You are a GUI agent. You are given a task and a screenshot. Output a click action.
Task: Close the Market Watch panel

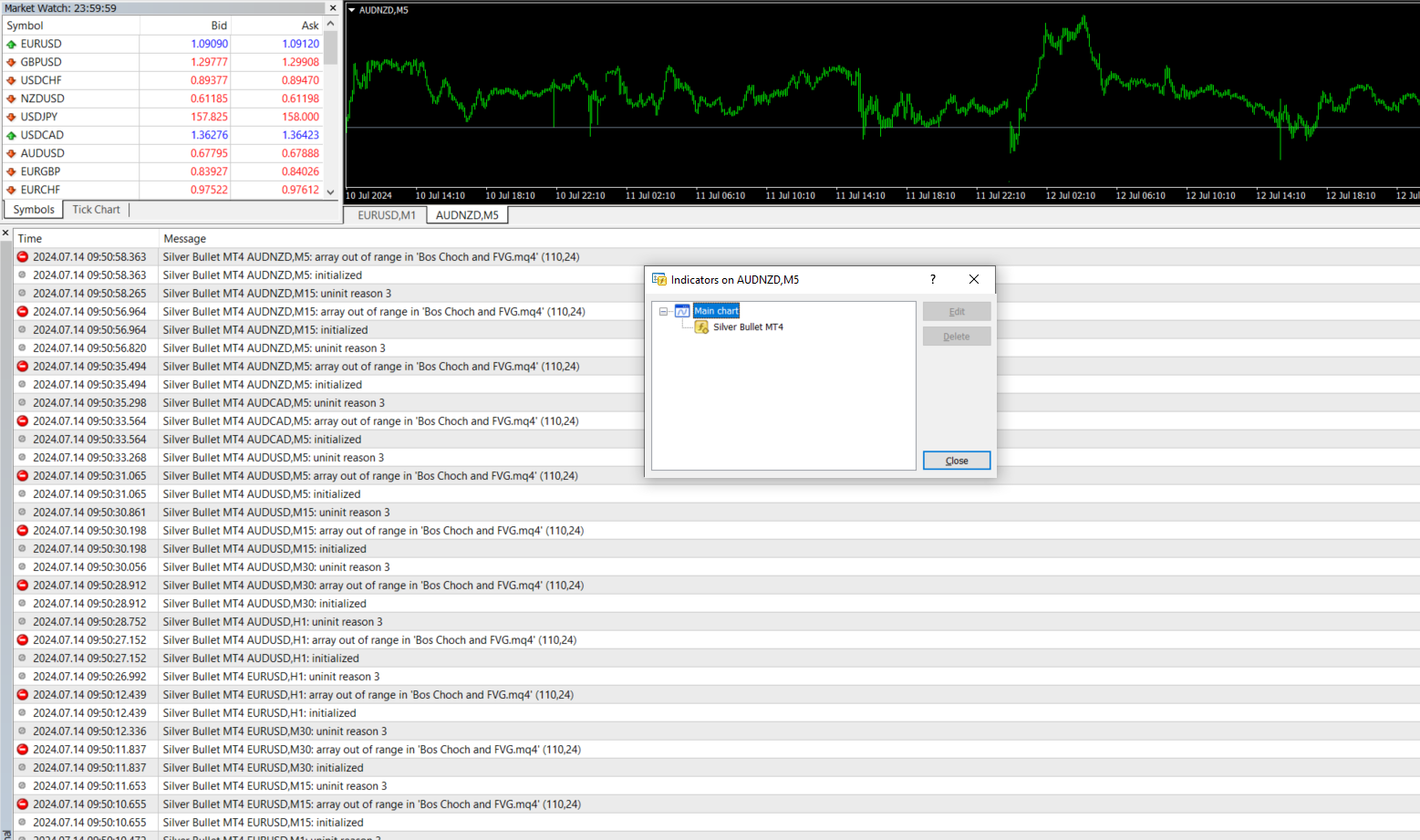(x=333, y=7)
